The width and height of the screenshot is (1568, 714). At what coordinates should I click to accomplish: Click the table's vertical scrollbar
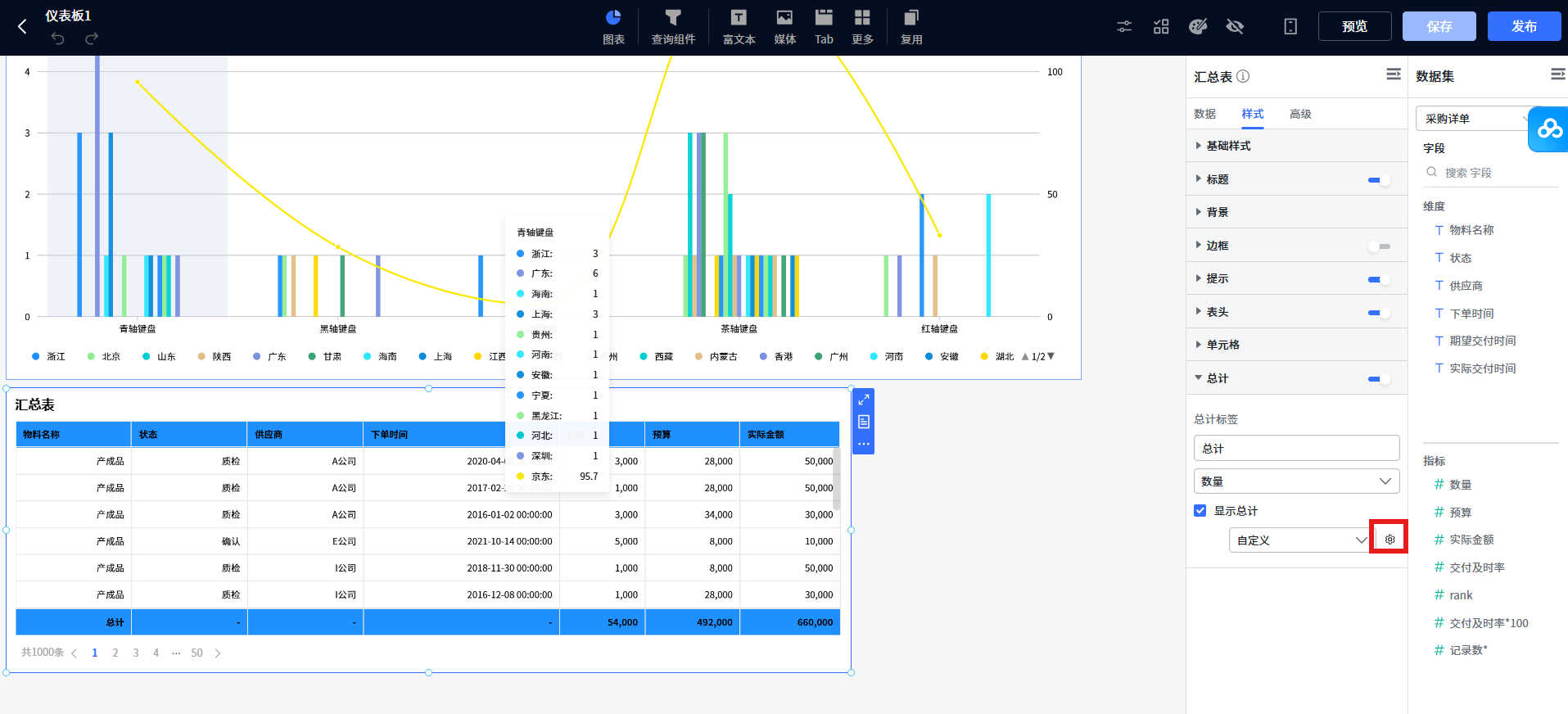click(x=836, y=479)
